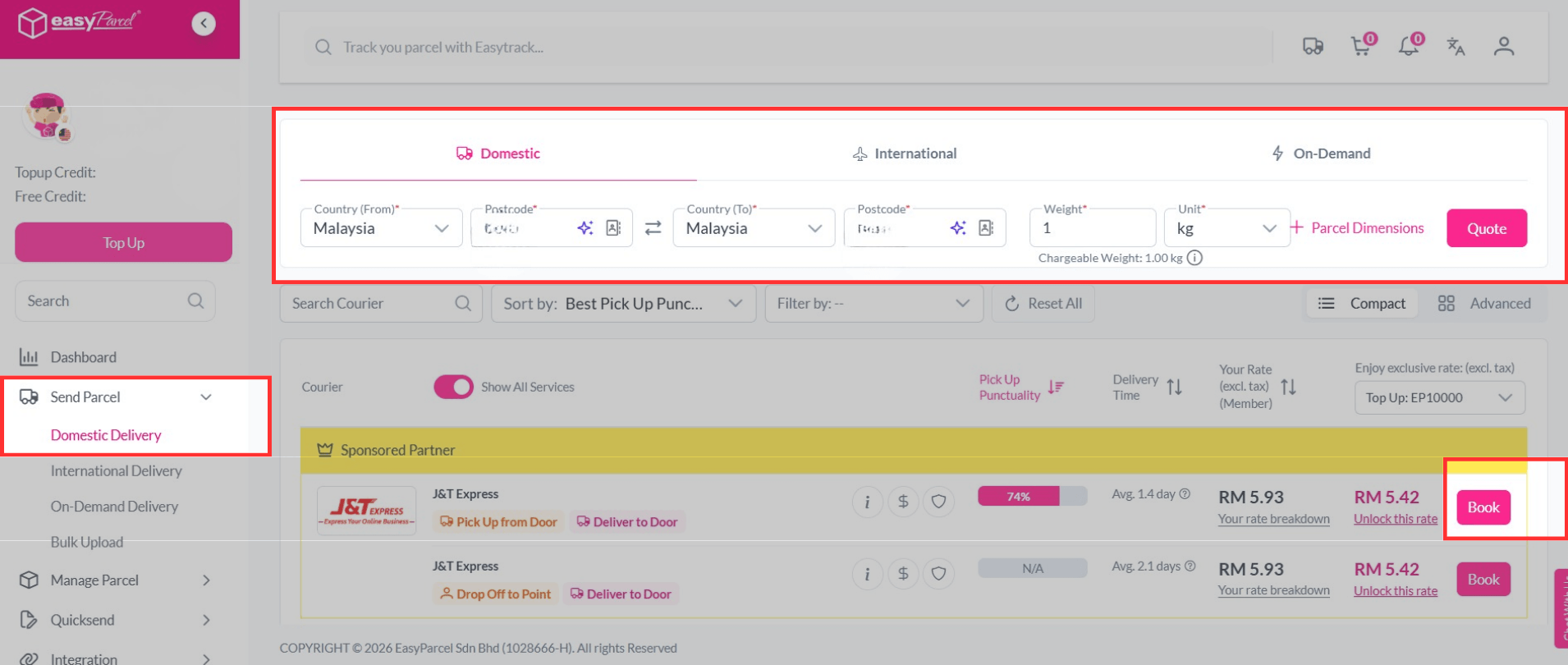Viewport: 1568px width, 665px height.
Task: Open the Sort by dropdown
Action: [623, 304]
